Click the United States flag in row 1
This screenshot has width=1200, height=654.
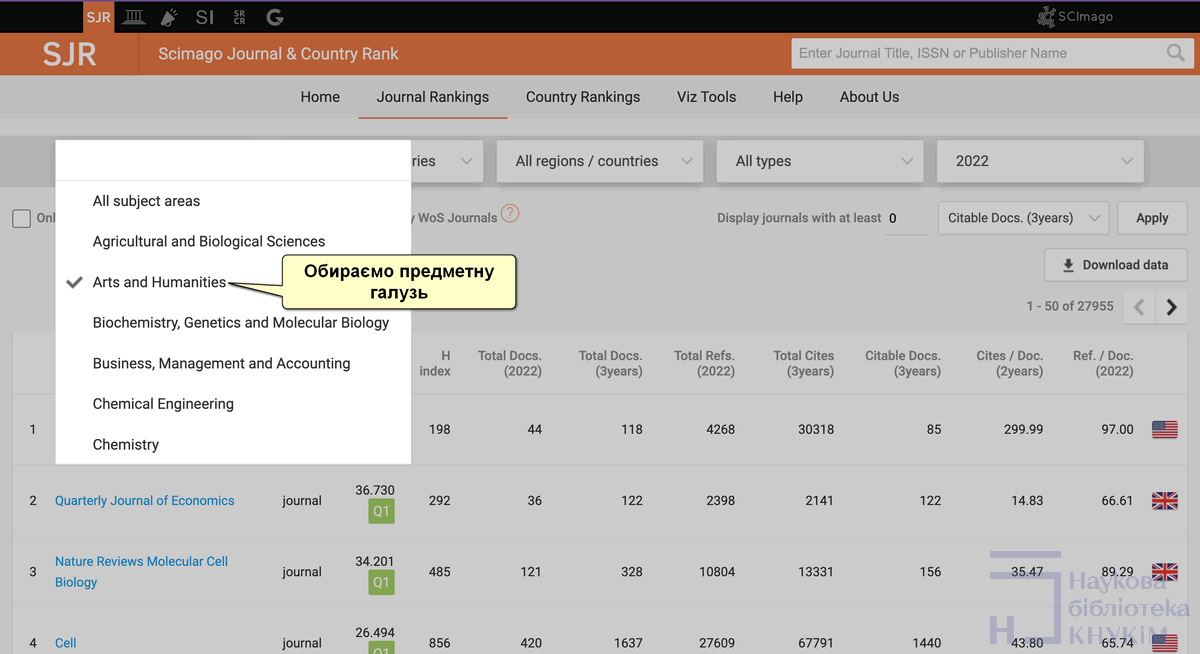point(1164,429)
